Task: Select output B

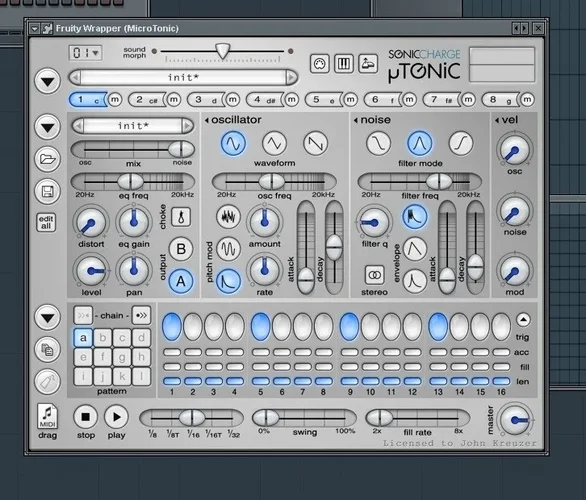Action: (x=181, y=249)
